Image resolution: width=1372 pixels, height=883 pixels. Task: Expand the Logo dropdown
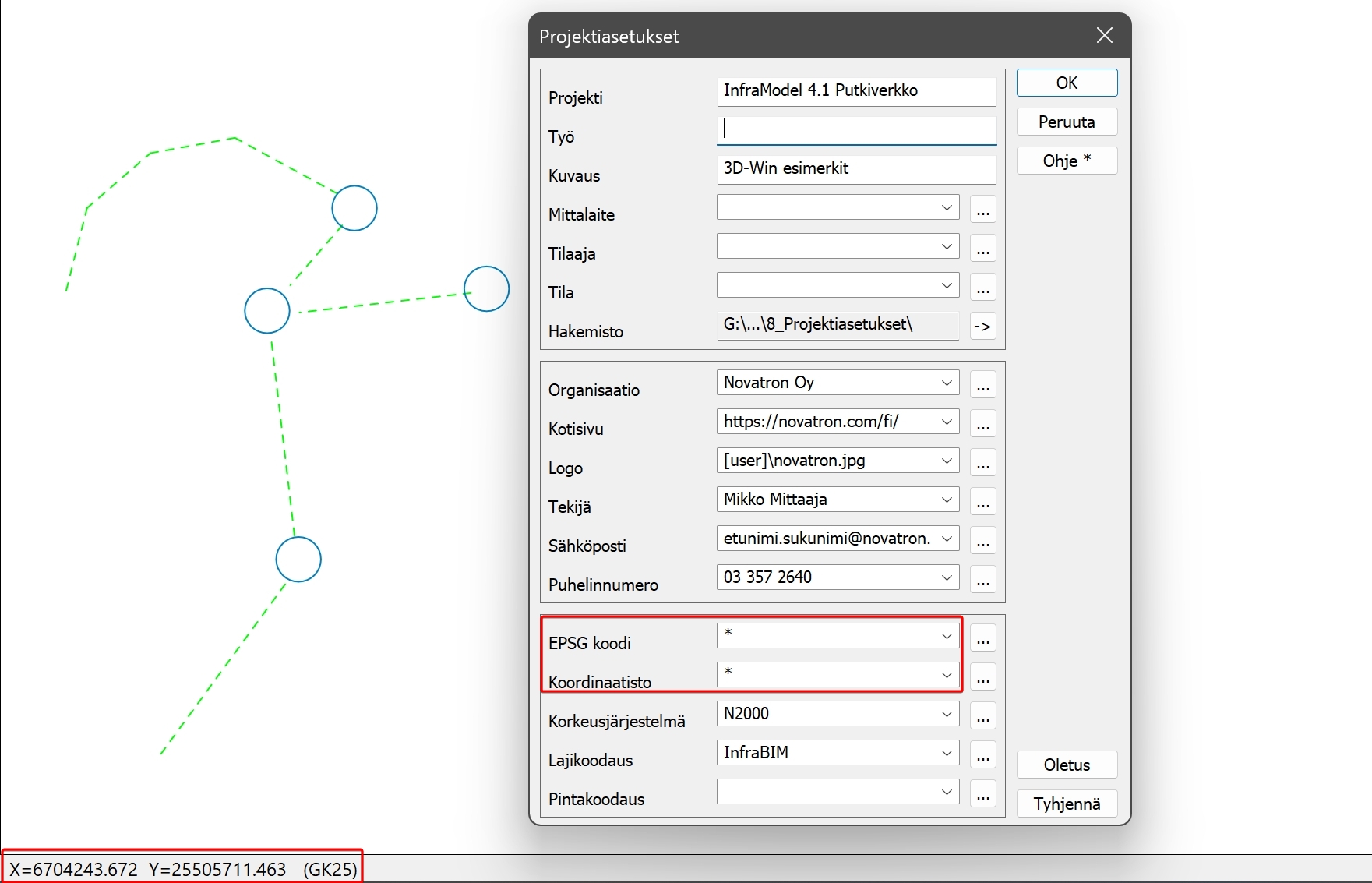coord(947,461)
